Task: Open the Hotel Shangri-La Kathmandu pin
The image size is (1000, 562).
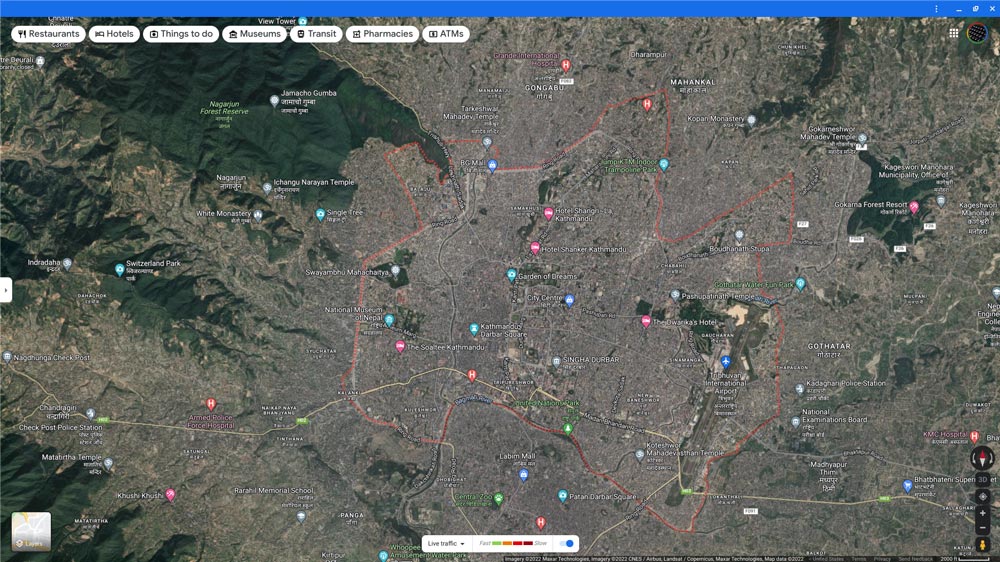Action: pyautogui.click(x=548, y=214)
